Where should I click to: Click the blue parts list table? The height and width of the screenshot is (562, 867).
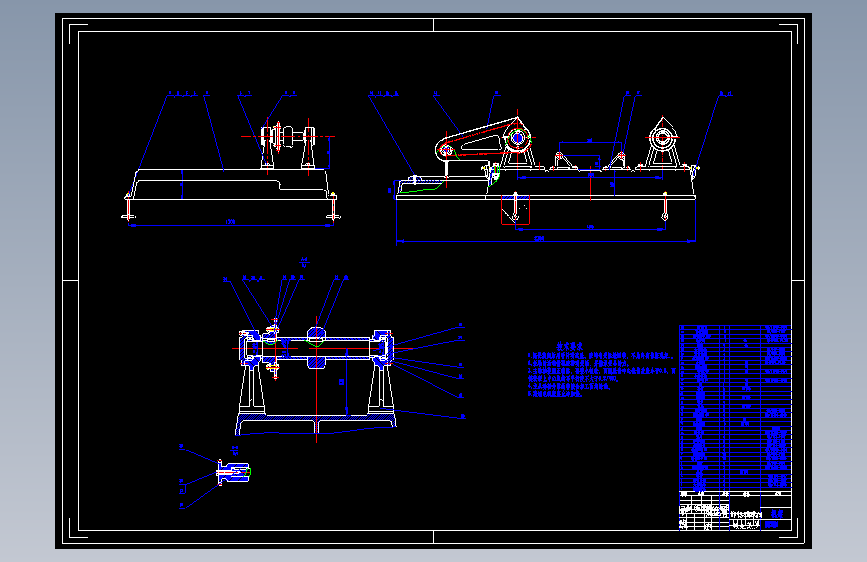coord(735,407)
